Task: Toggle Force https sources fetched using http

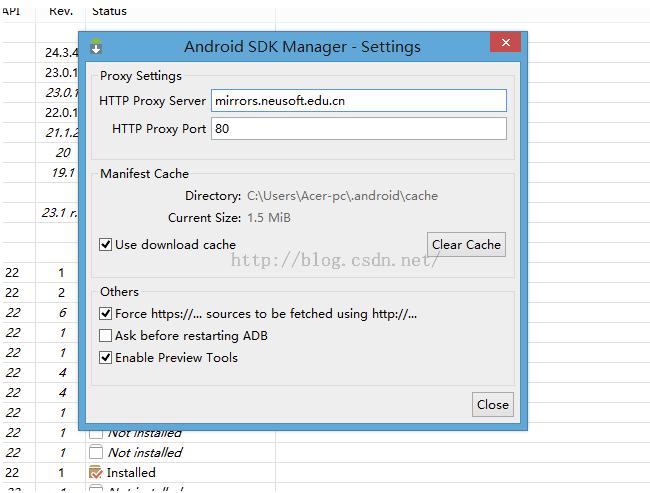Action: (x=105, y=313)
